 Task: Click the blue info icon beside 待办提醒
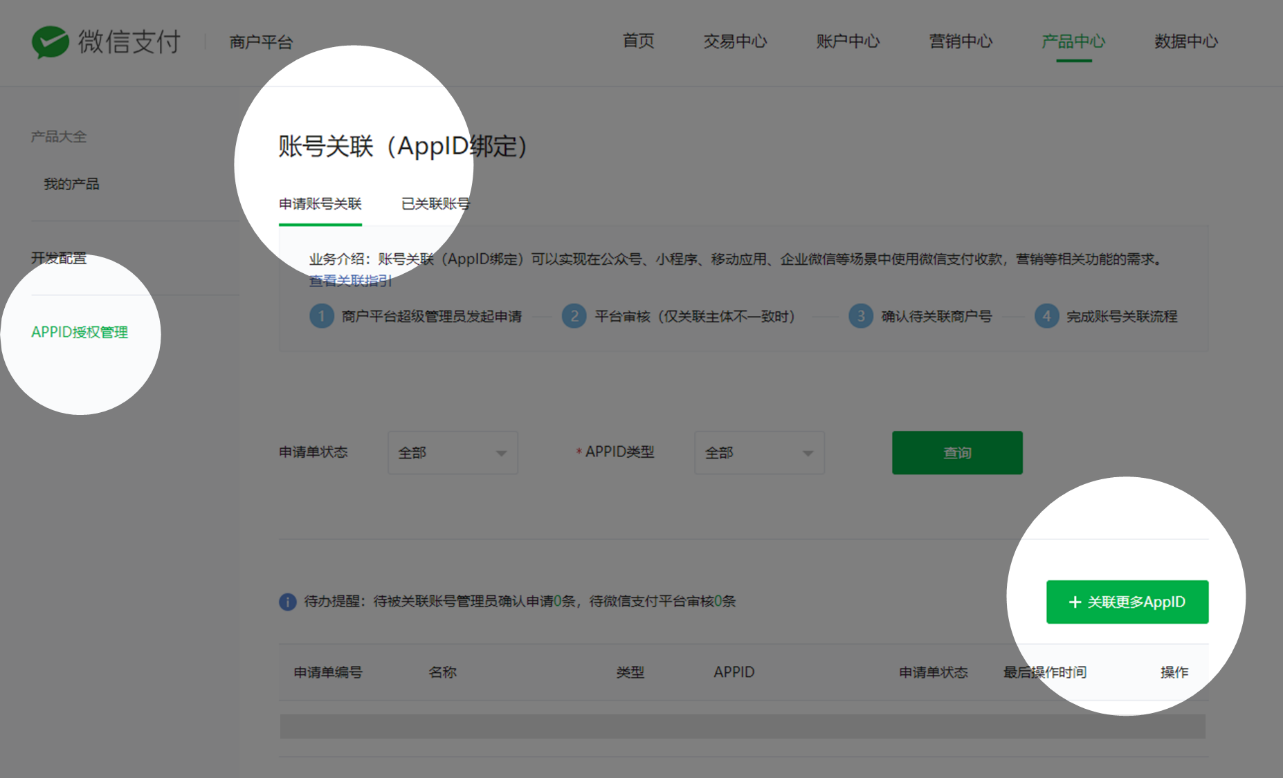(288, 602)
